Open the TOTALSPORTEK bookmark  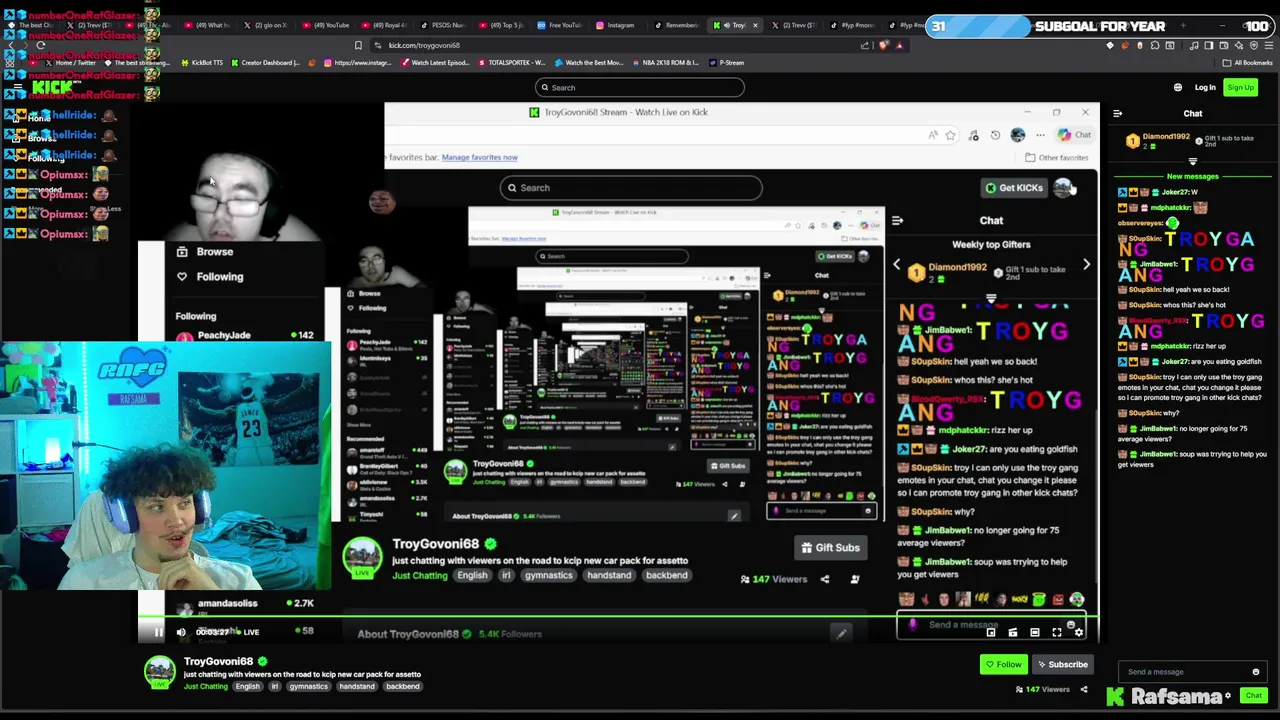coord(510,63)
